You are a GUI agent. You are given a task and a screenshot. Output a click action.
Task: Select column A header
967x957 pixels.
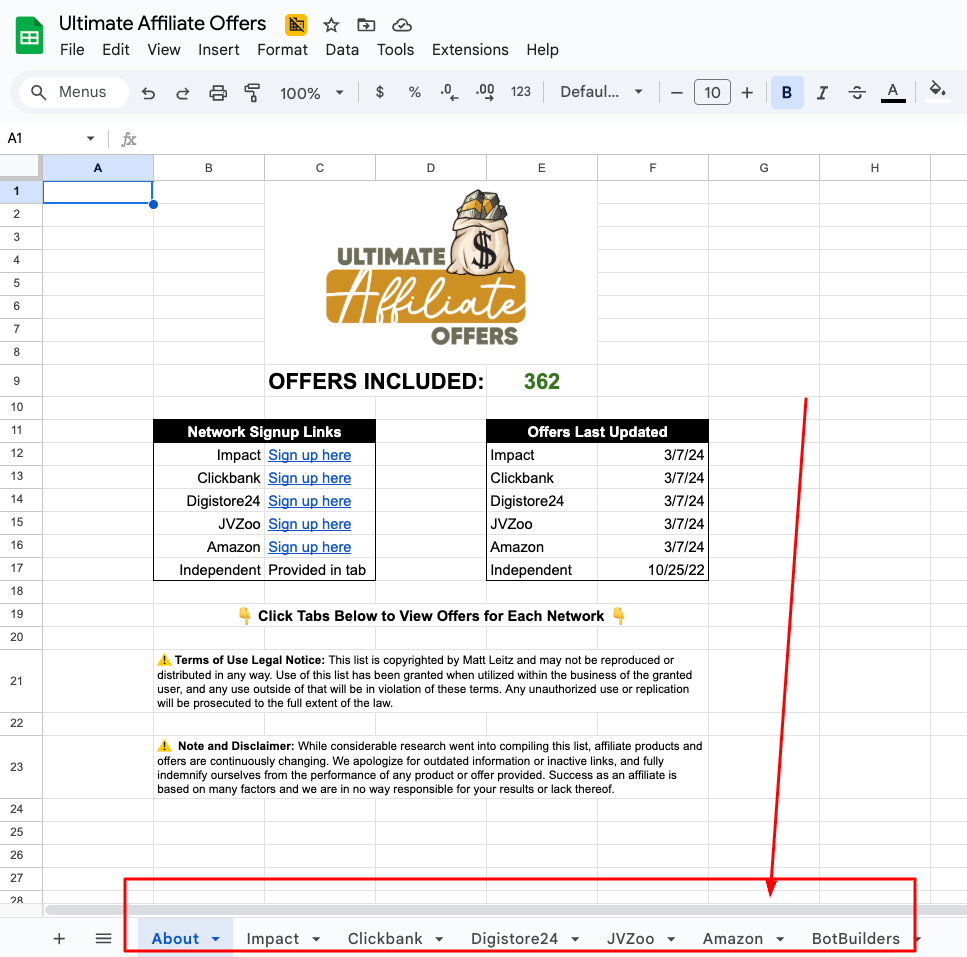97,168
